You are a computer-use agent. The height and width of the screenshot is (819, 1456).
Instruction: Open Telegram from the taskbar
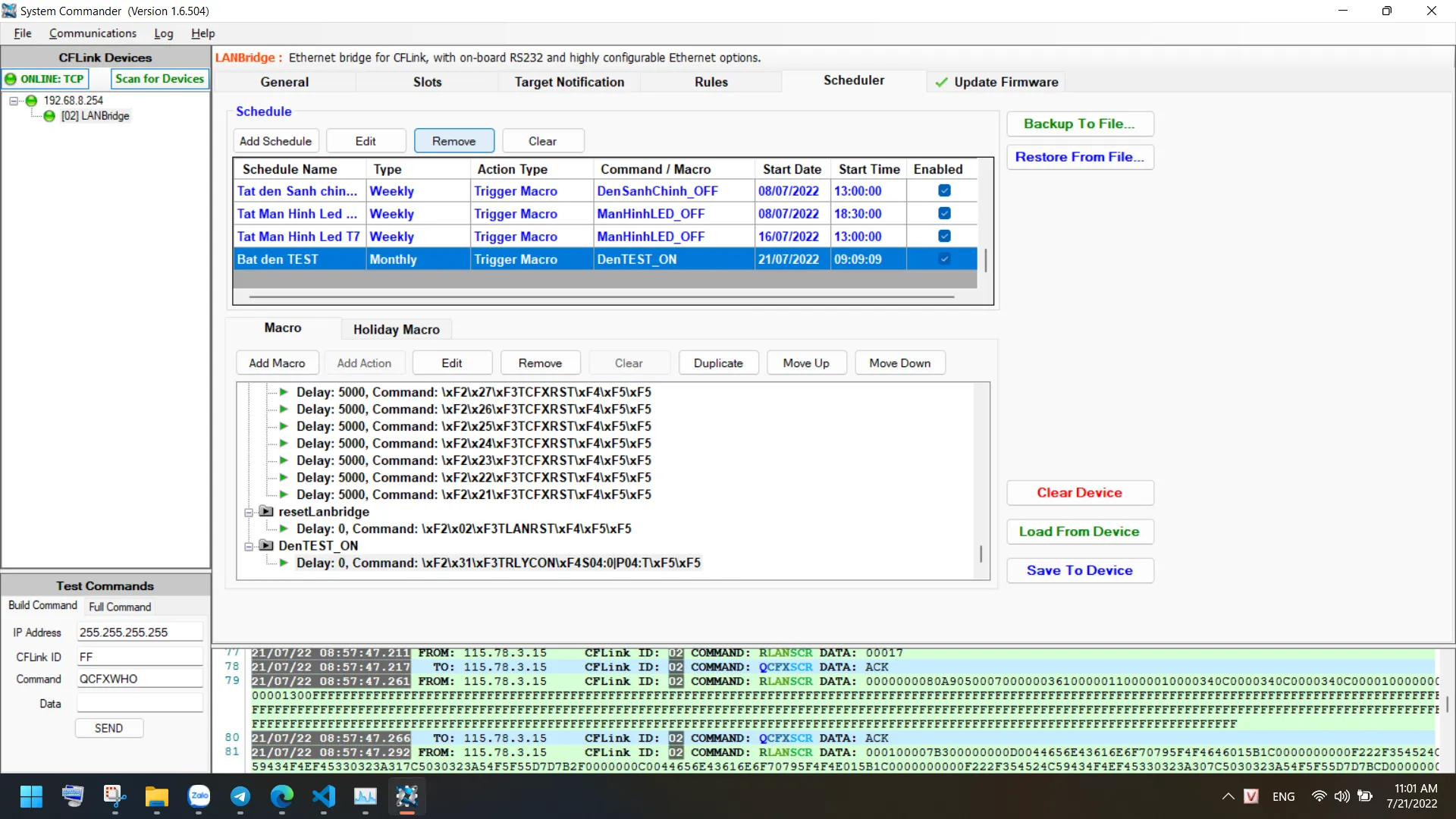click(x=240, y=796)
